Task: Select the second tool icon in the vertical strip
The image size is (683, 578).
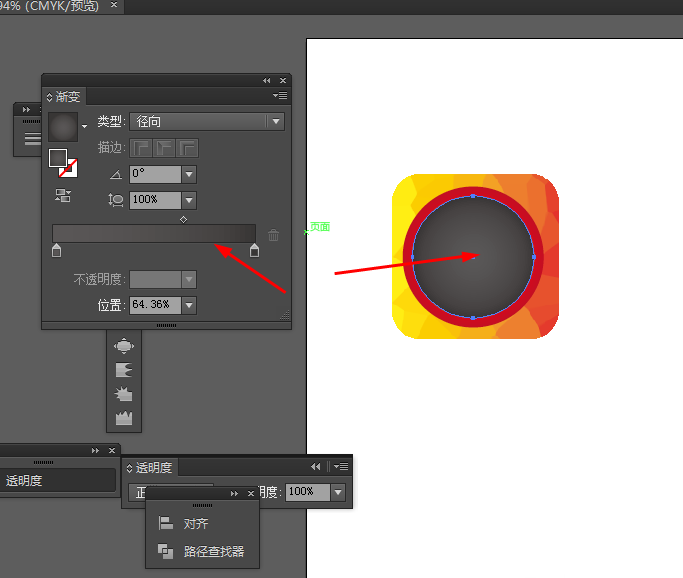Action: click(124, 370)
